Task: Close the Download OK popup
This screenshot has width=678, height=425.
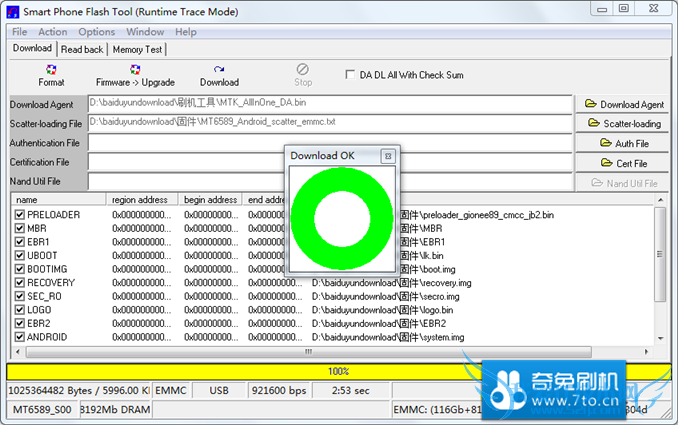Action: (x=388, y=156)
